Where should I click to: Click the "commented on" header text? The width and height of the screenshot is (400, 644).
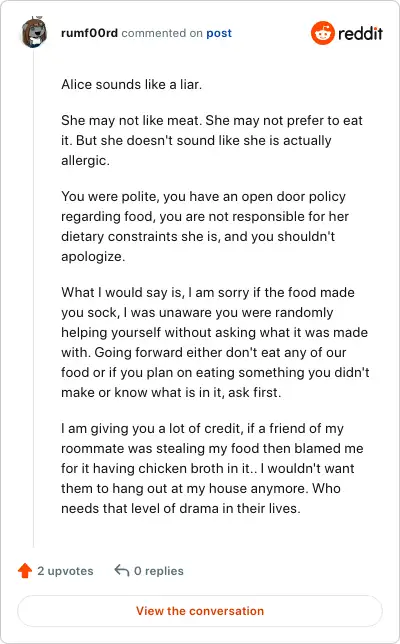pos(162,33)
